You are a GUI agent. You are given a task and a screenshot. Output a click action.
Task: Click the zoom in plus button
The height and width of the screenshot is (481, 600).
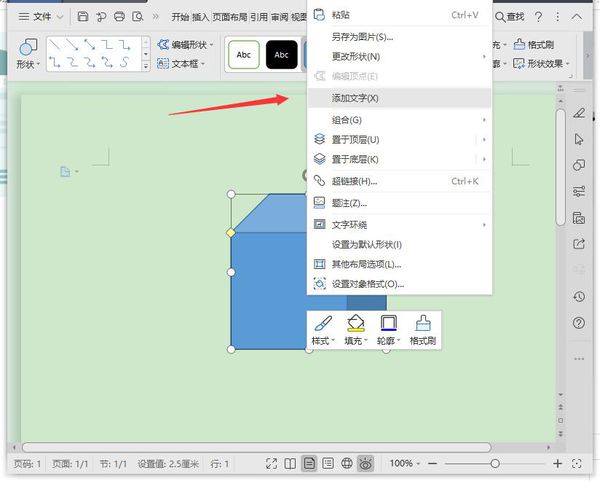[558, 464]
